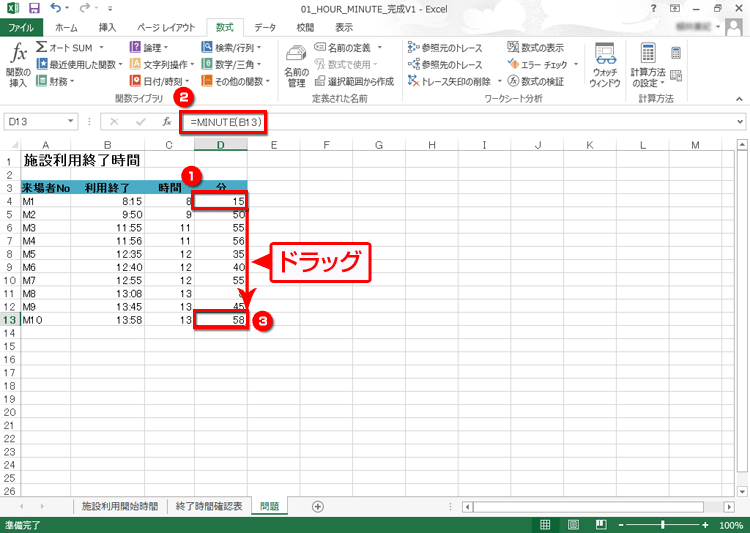Expand the 名前の定義 dropdown arrow
This screenshot has height=533, width=750.
tap(379, 47)
